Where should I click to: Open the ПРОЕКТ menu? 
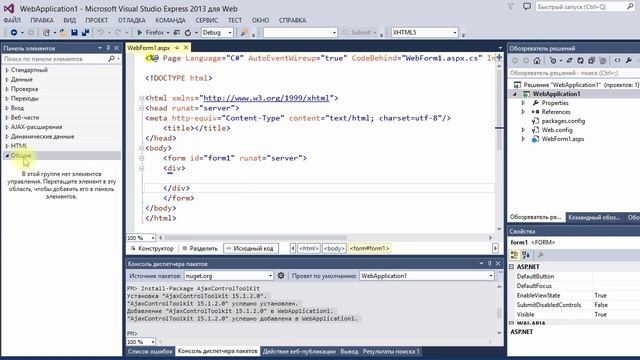coord(96,20)
